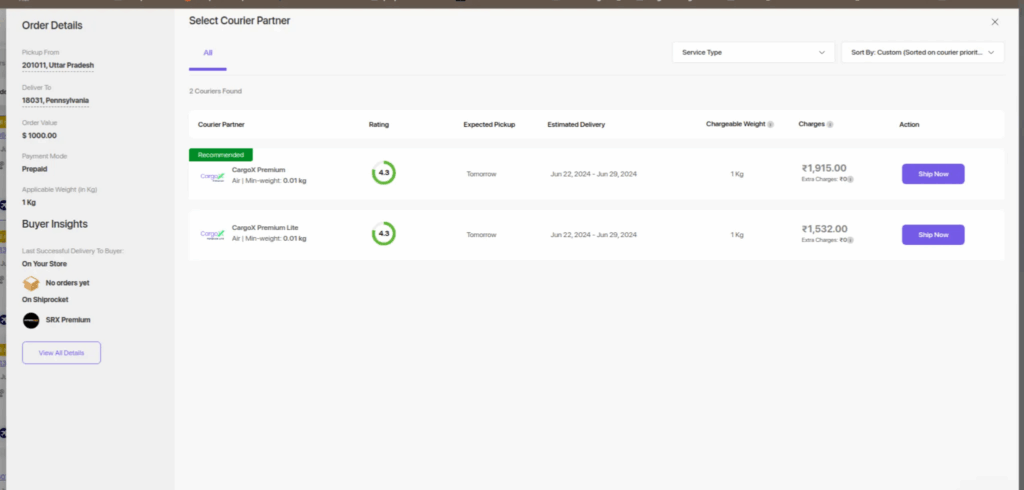The width and height of the screenshot is (1024, 490).
Task: Click the SRX Premium courier logo
Action: point(31,320)
